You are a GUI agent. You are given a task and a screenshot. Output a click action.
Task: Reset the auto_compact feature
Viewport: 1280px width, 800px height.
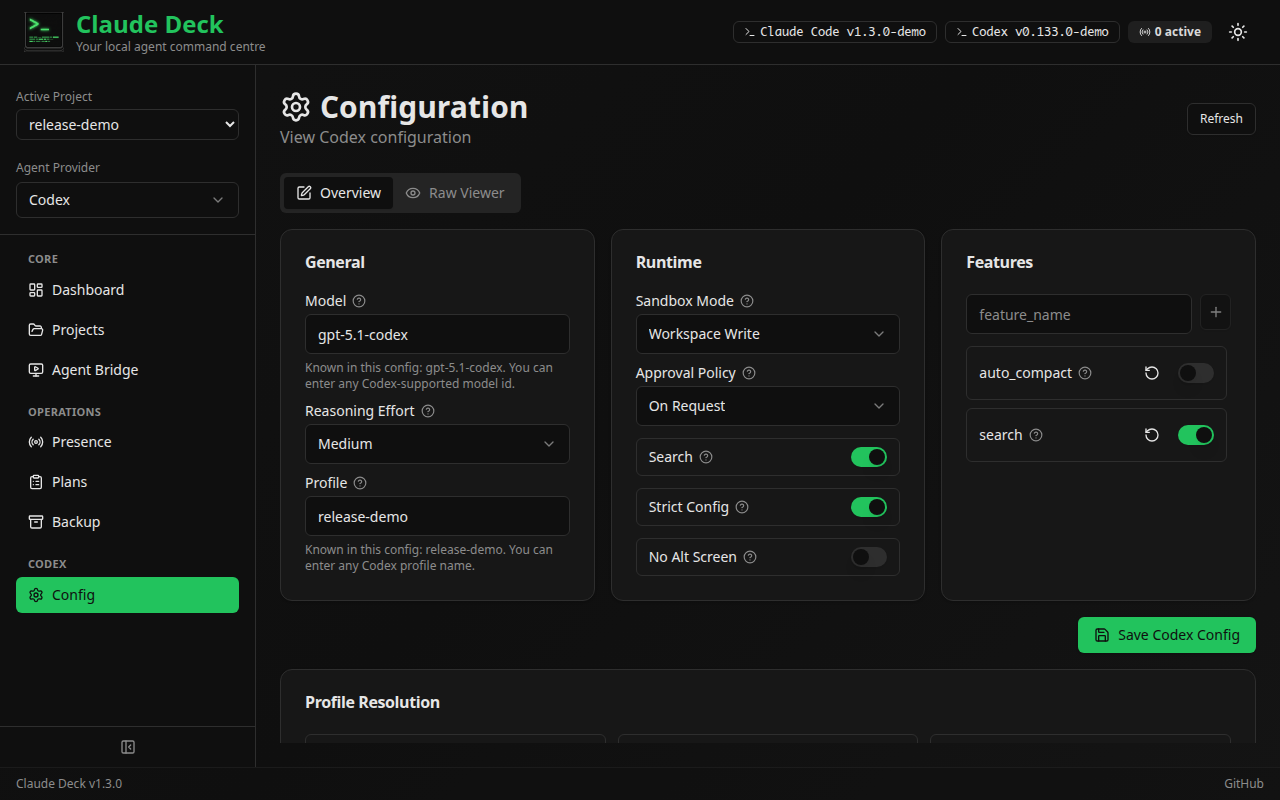[1152, 373]
